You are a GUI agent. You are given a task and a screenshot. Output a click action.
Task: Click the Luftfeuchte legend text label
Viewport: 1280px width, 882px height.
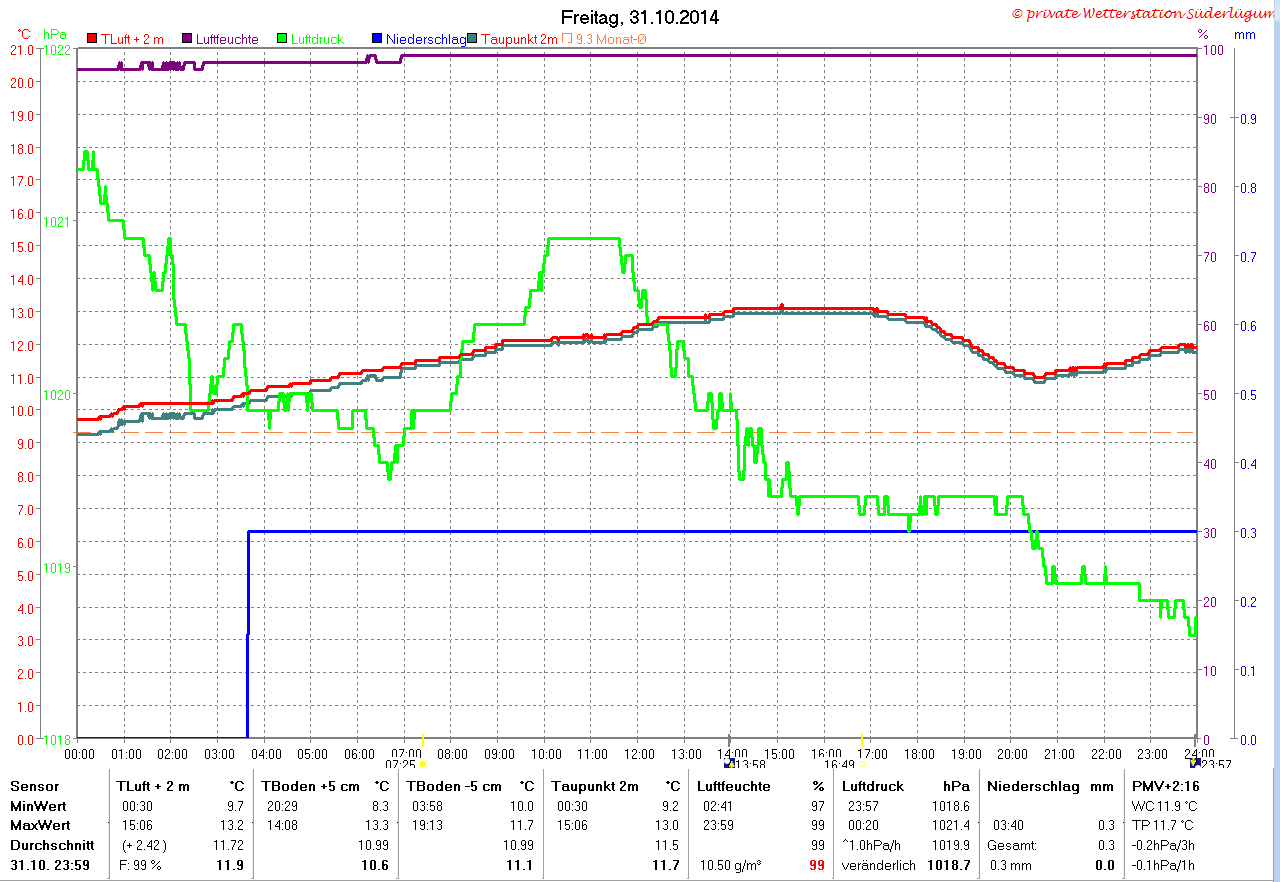tap(227, 39)
